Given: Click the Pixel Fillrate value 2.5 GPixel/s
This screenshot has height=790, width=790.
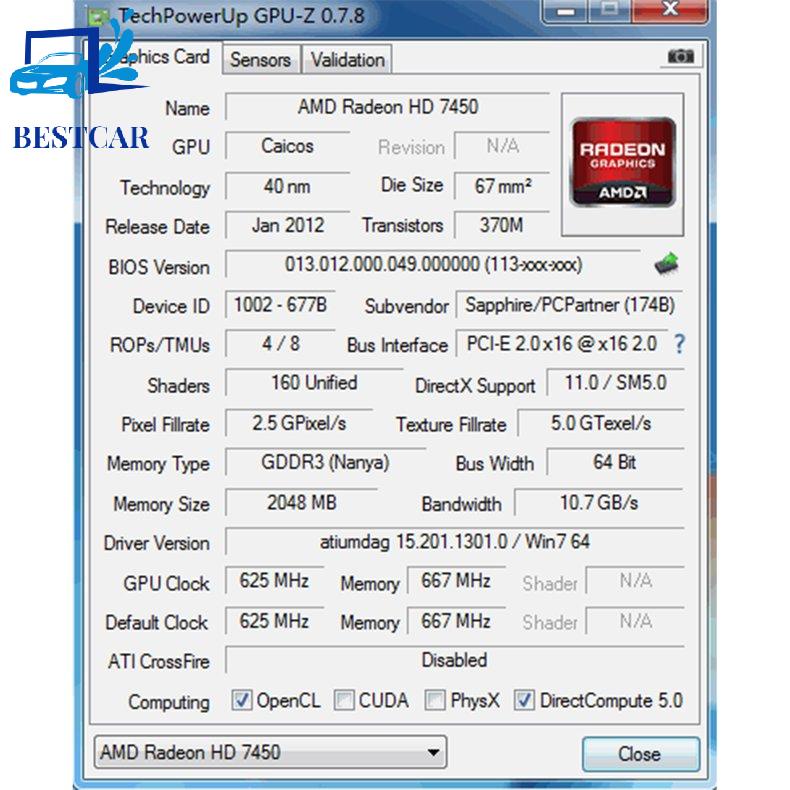Looking at the screenshot, I should pyautogui.click(x=299, y=423).
